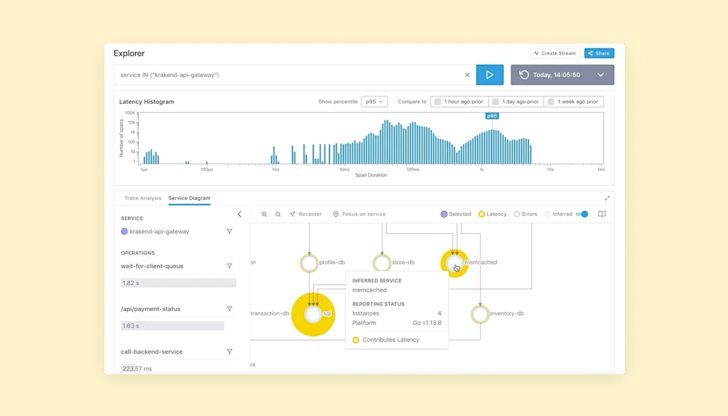The height and width of the screenshot is (416, 728).
Task: Click the Create Stream button
Action: click(555, 53)
